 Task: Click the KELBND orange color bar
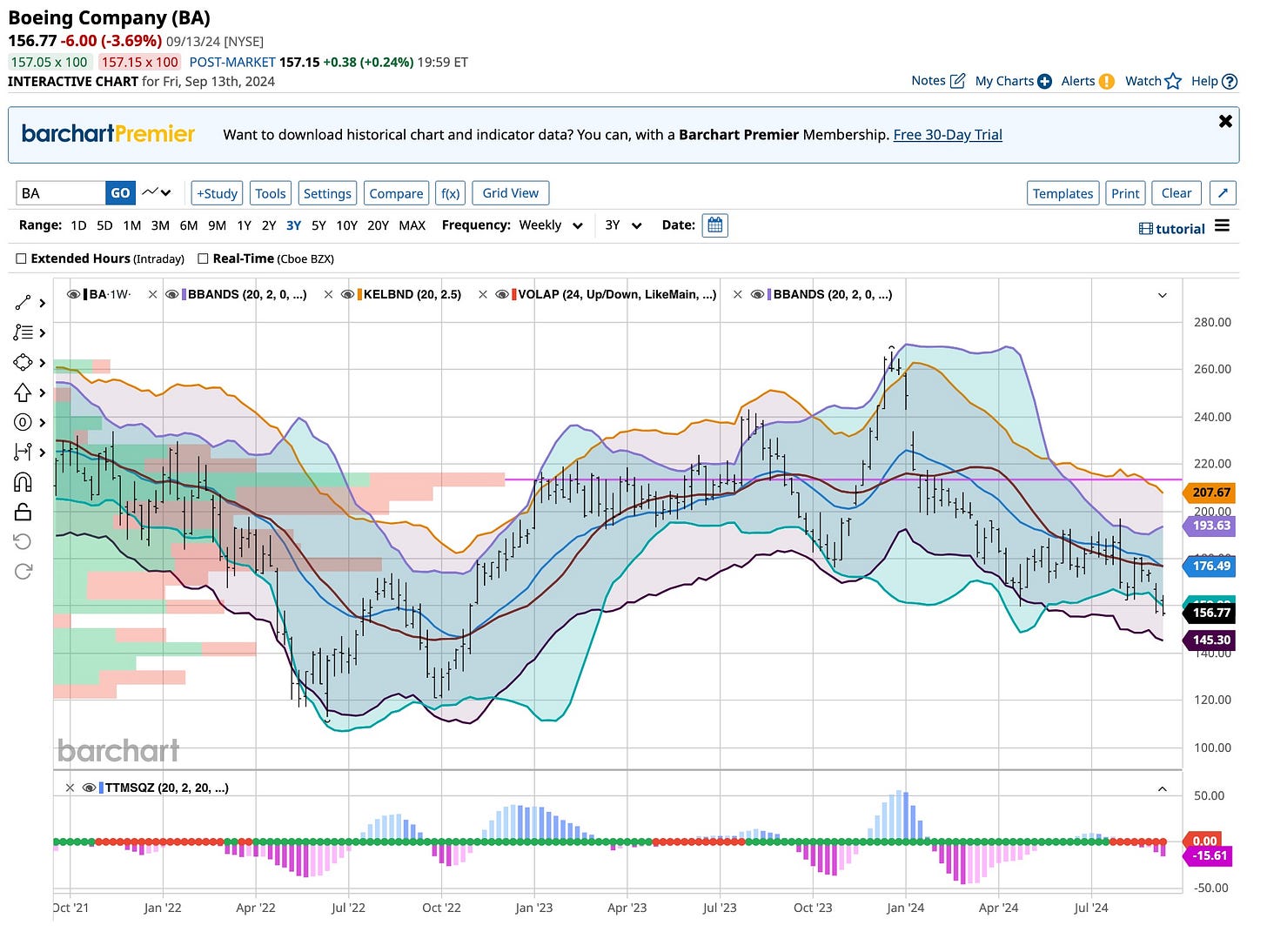(359, 295)
